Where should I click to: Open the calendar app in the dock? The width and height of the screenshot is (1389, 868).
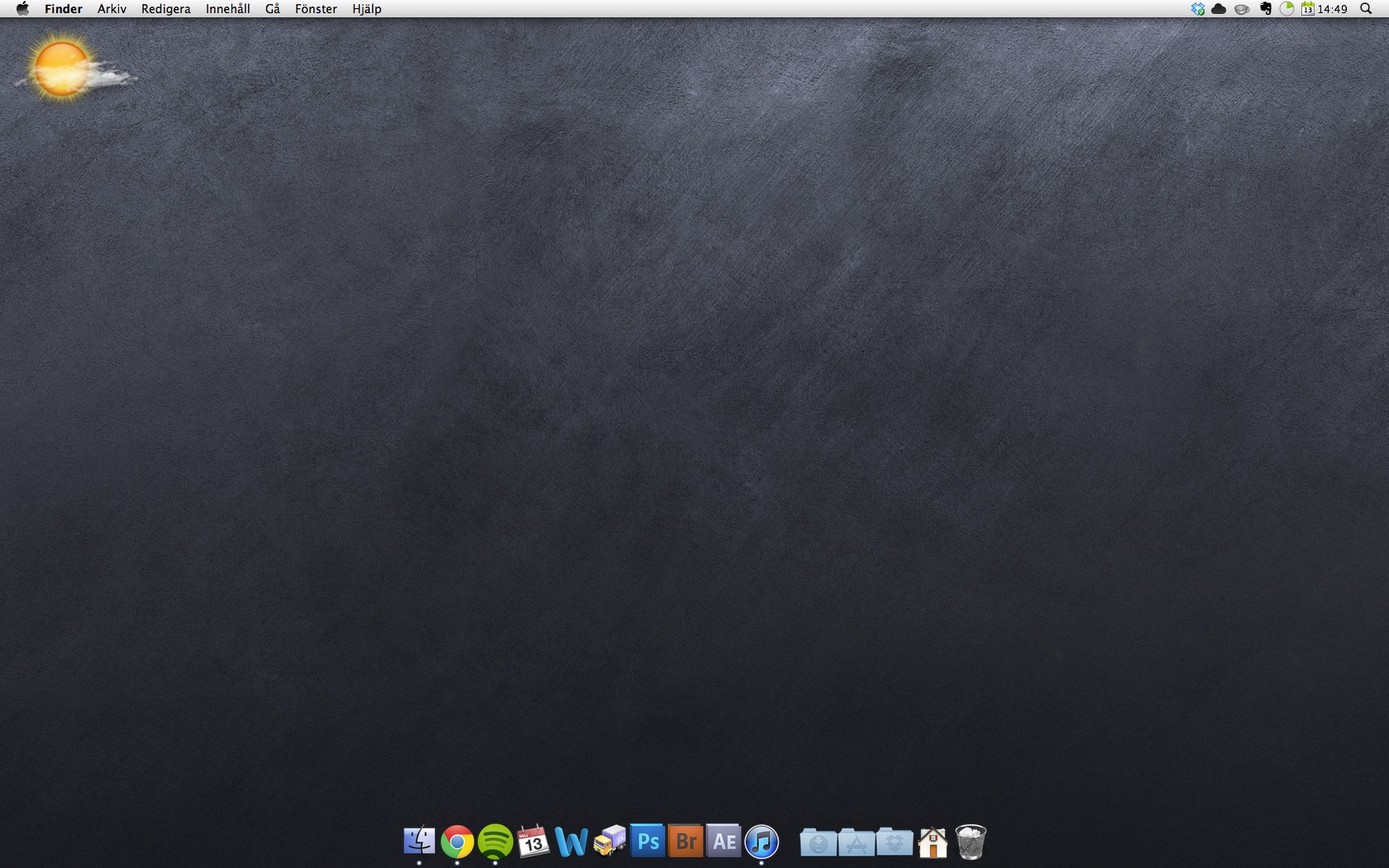(x=533, y=842)
